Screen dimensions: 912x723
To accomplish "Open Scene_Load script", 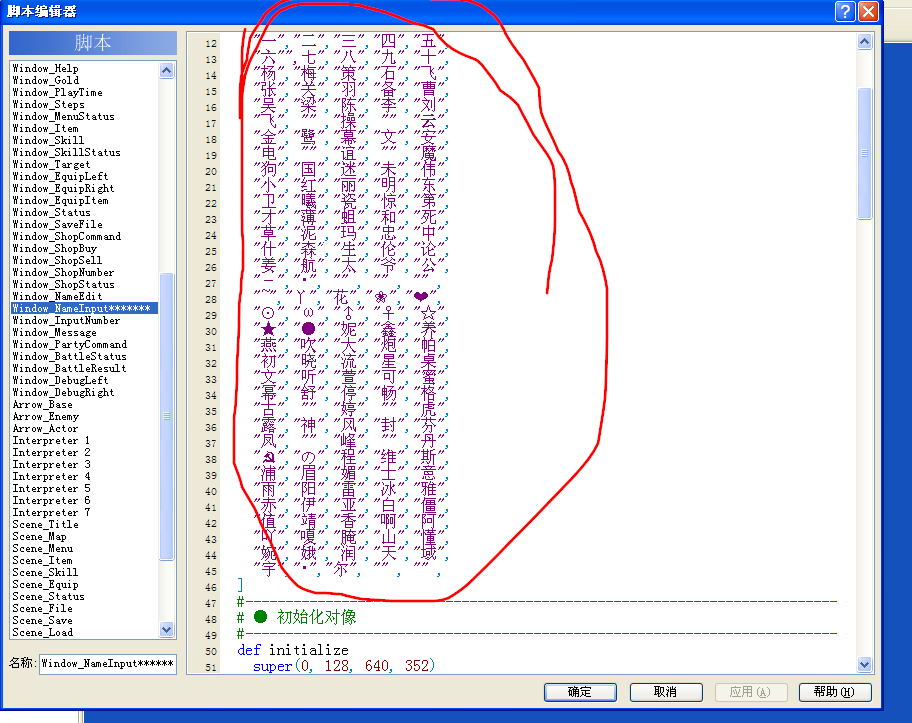I will point(42,632).
